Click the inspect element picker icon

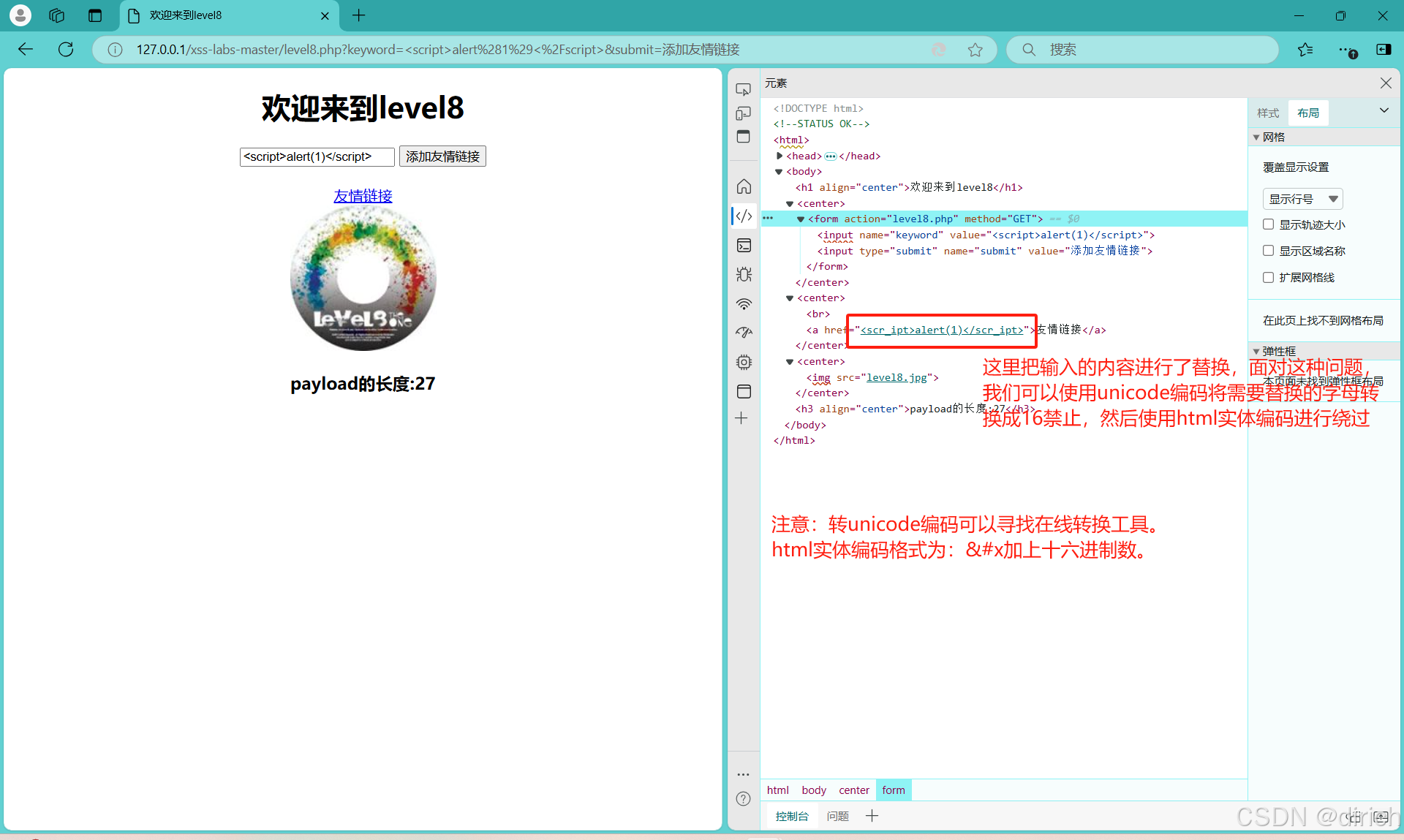pos(744,89)
